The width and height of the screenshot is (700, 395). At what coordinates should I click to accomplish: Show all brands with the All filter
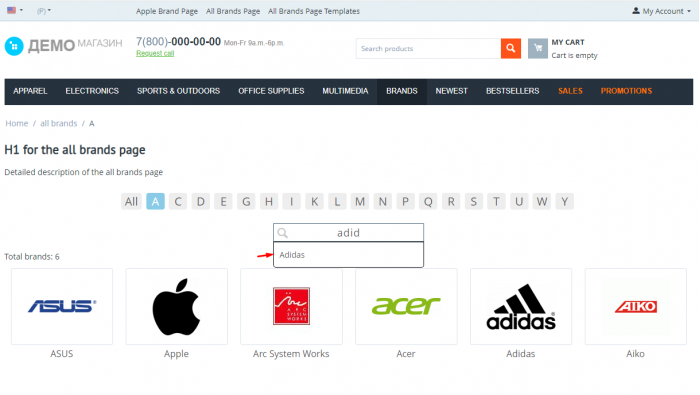coord(131,201)
